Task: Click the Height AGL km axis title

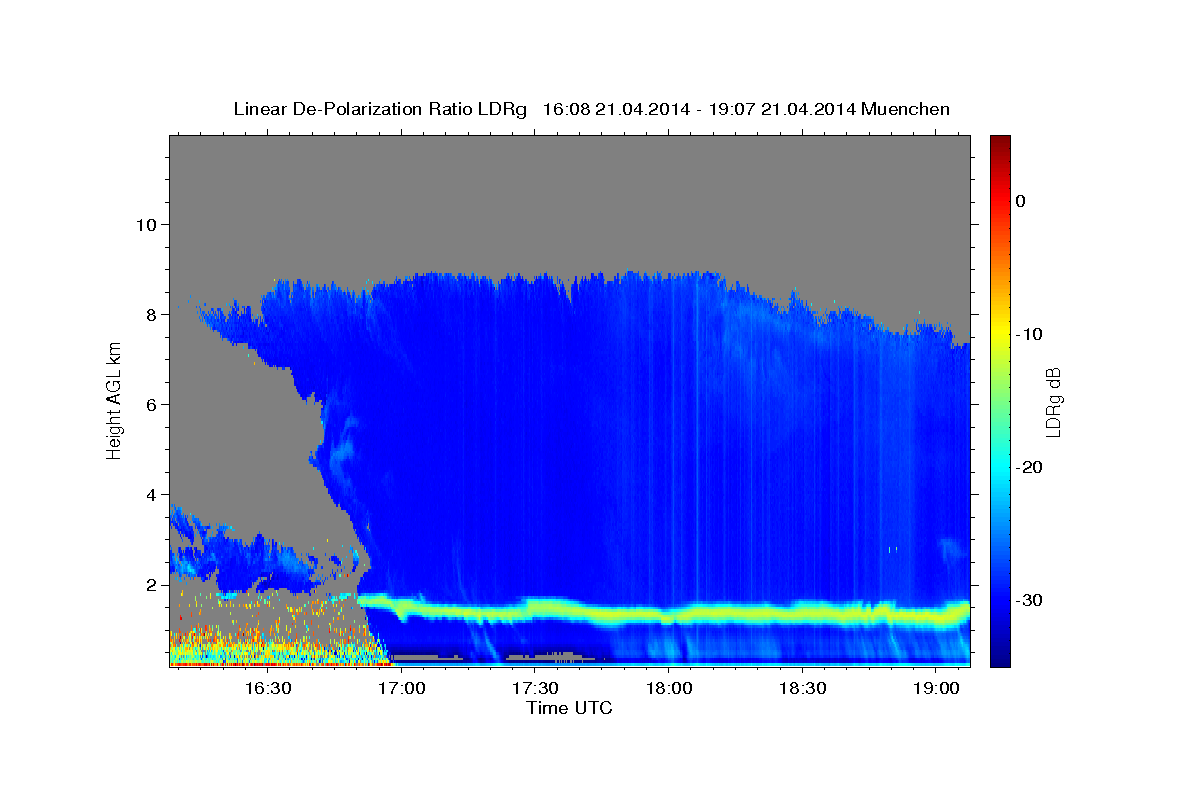Action: point(115,399)
